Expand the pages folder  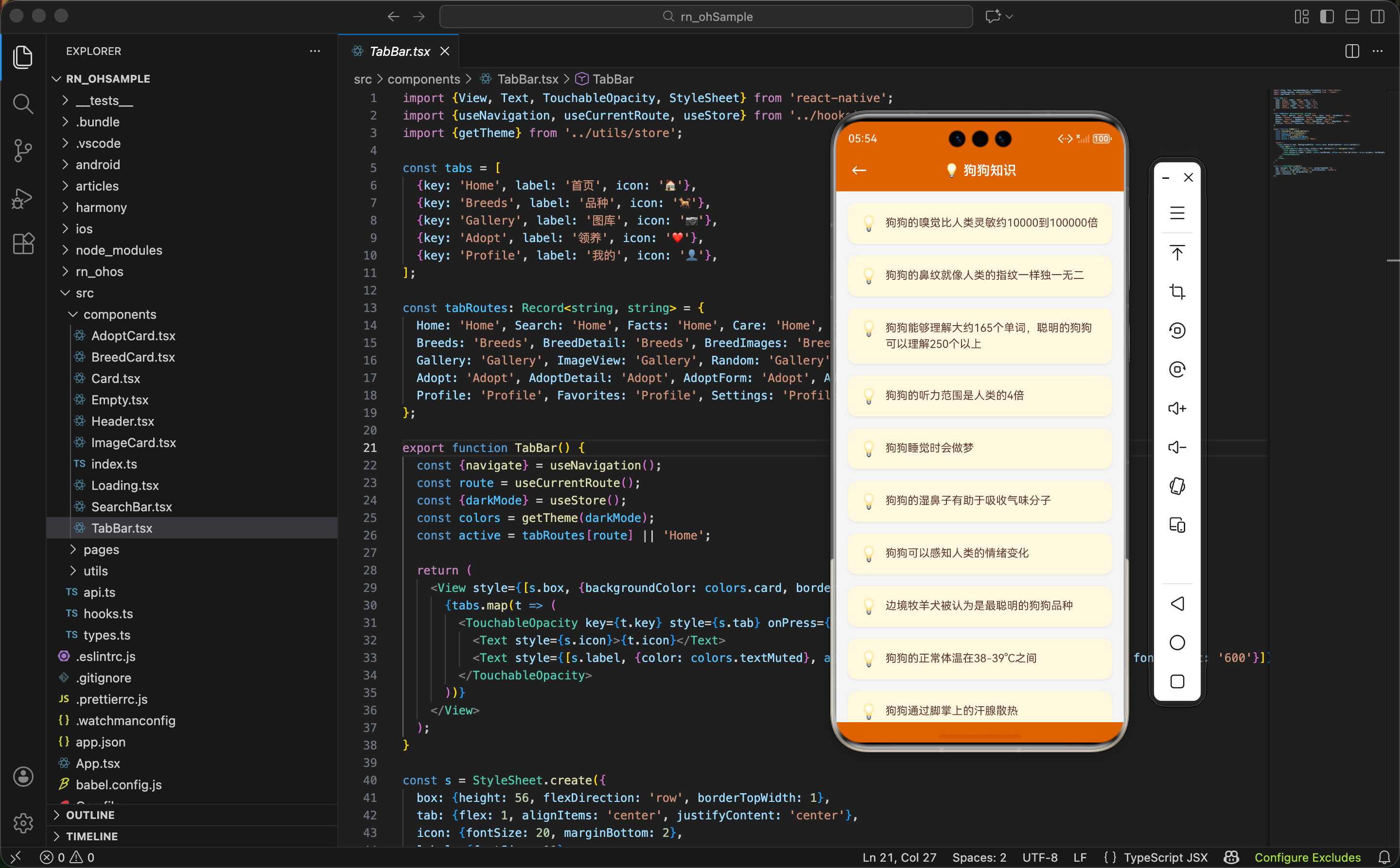pos(101,549)
